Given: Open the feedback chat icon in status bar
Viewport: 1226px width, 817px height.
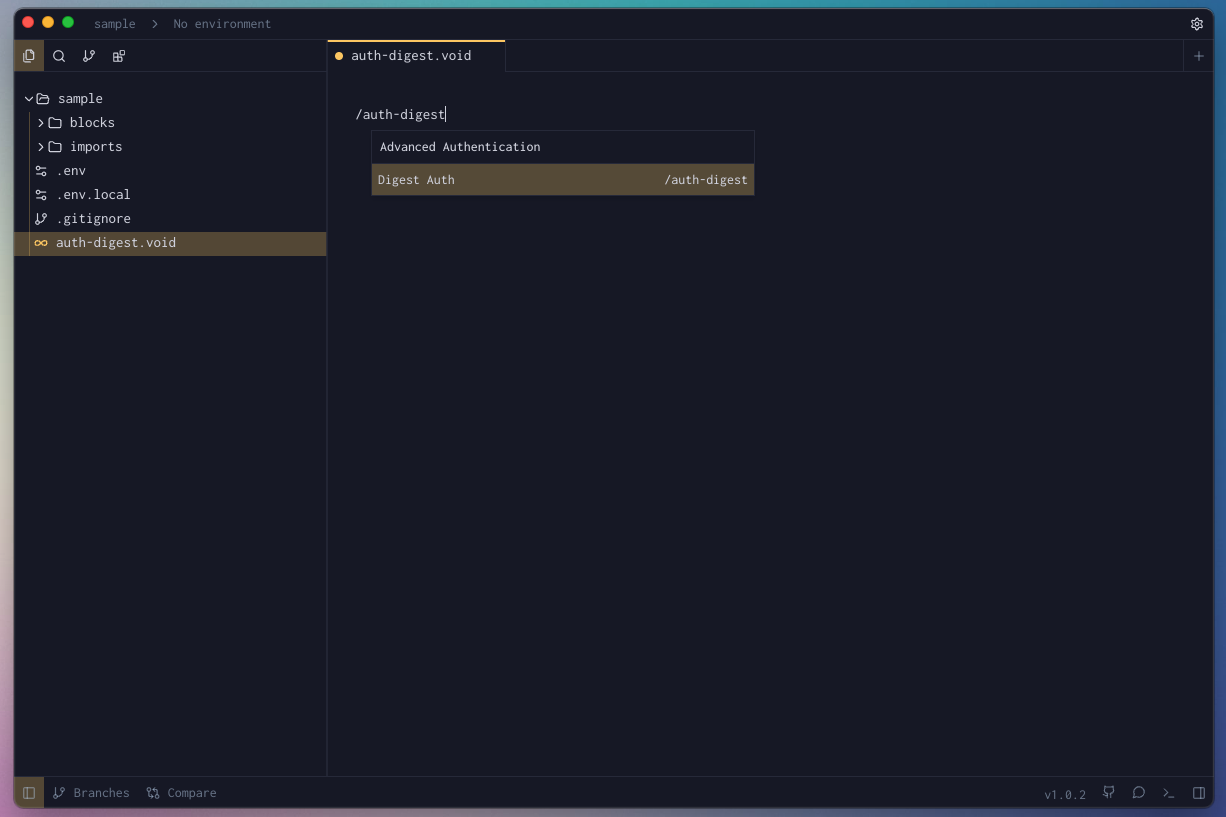Looking at the screenshot, I should [x=1138, y=792].
